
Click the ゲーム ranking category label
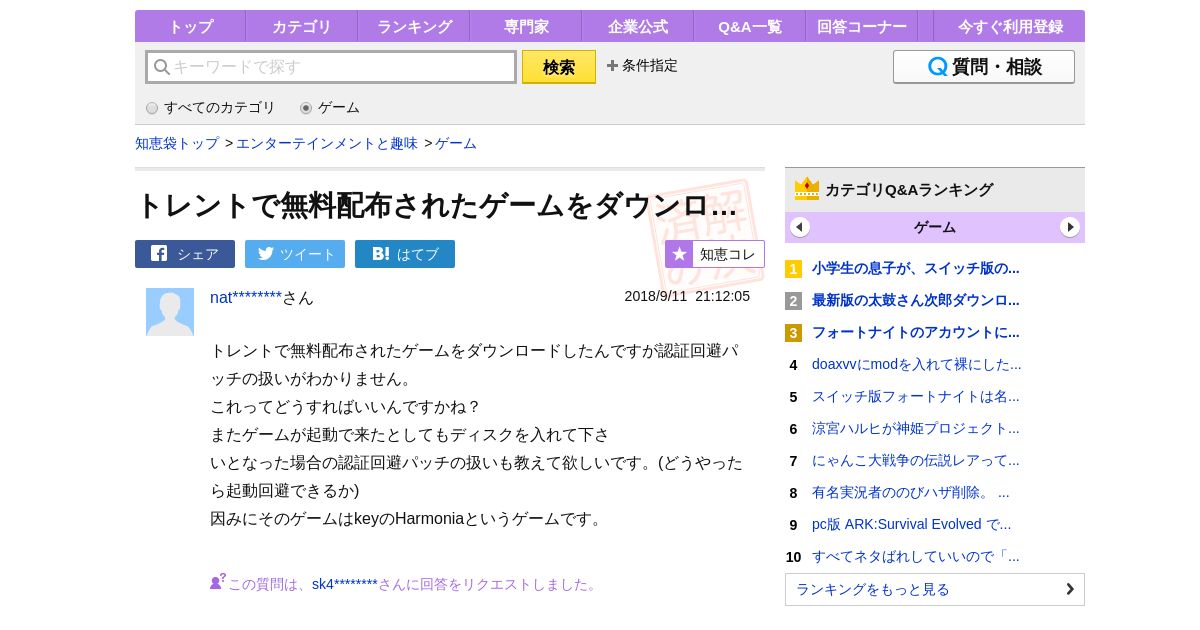click(935, 227)
